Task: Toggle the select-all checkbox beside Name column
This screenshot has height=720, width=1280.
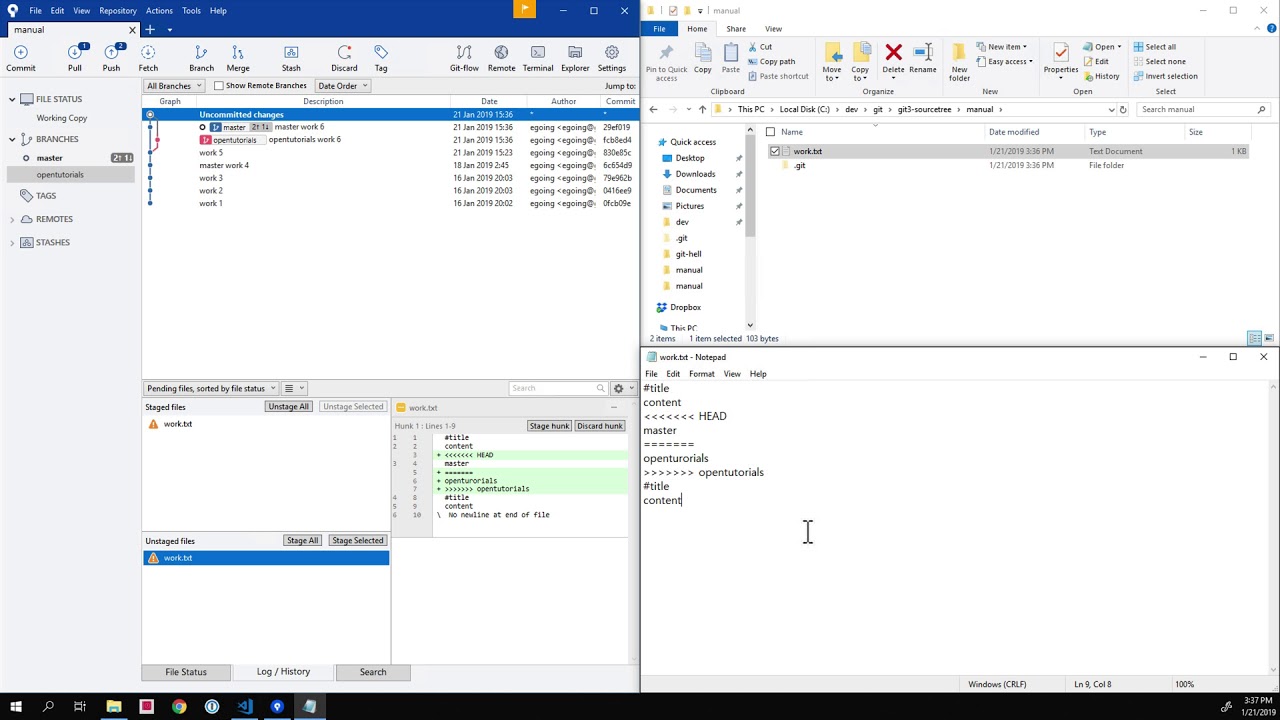Action: tap(770, 132)
